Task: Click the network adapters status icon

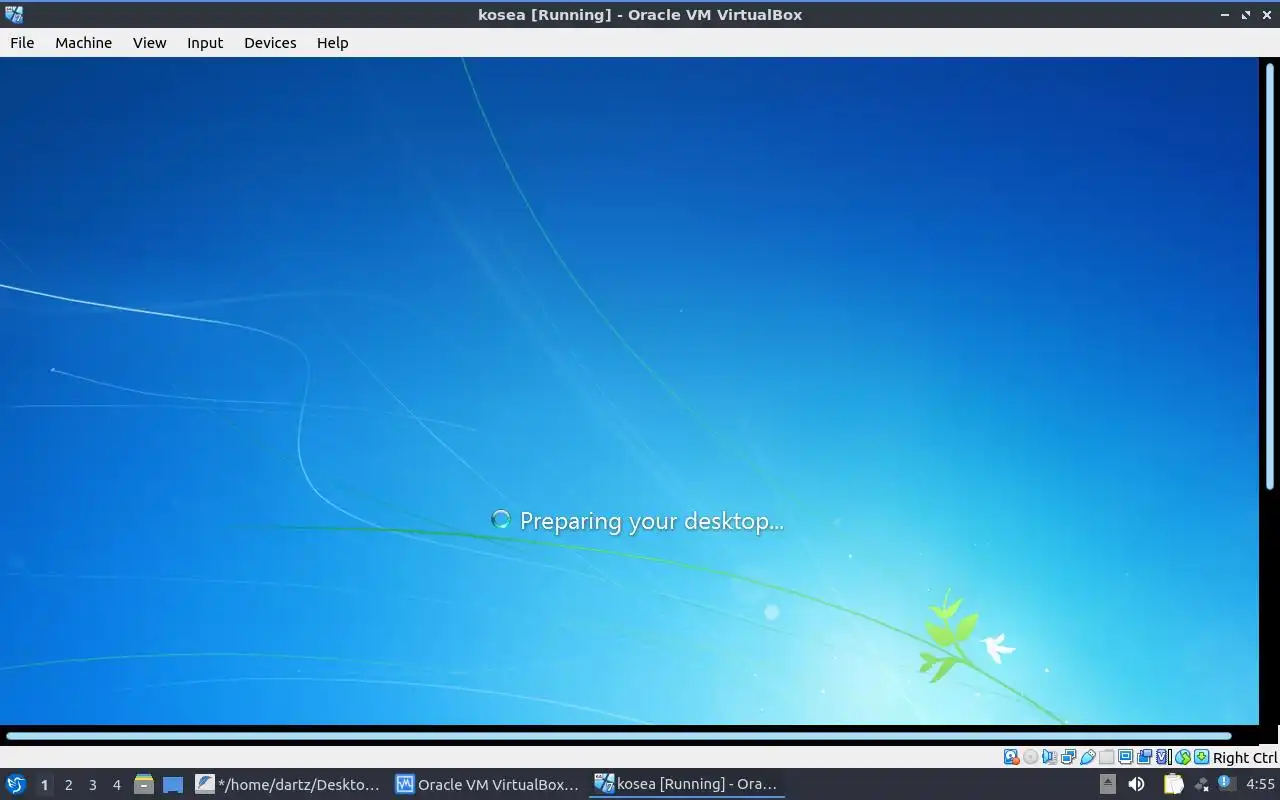Action: 1068,758
